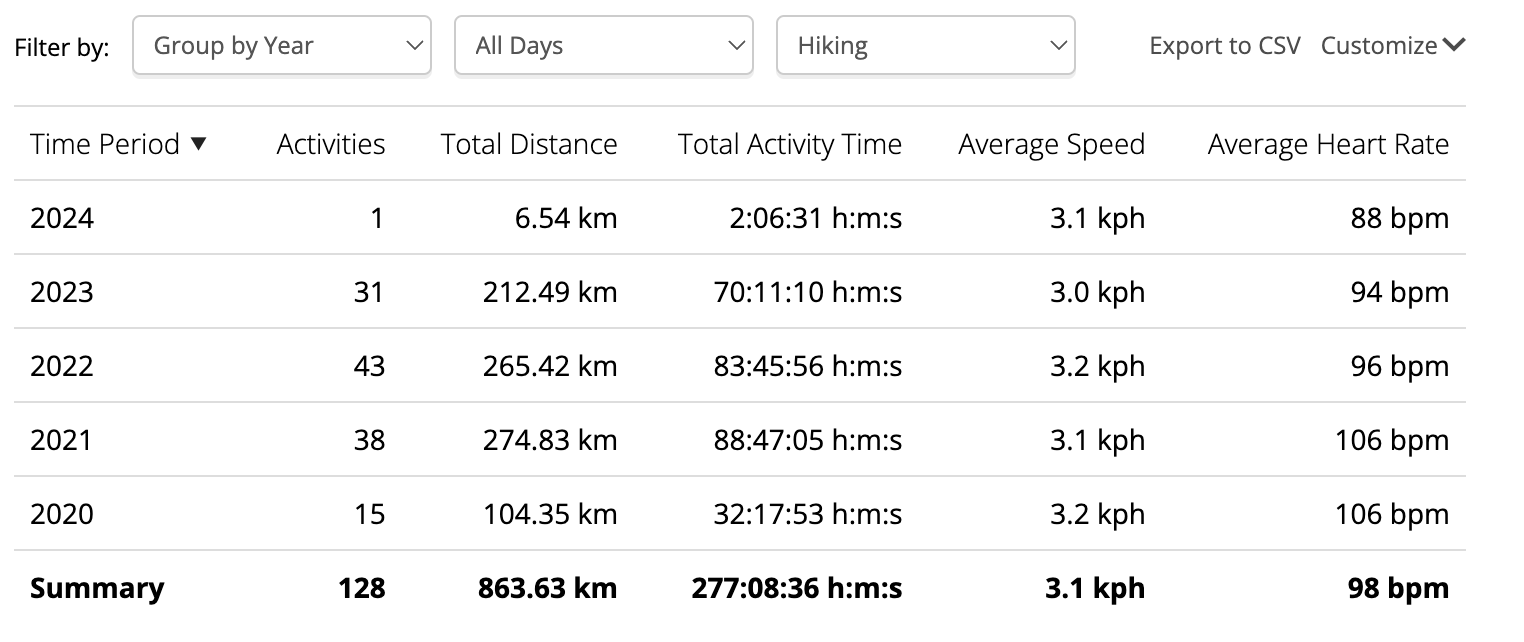Viewport: 1524px width, 642px height.
Task: Select the 2022 time period row
Action: [x=740, y=366]
